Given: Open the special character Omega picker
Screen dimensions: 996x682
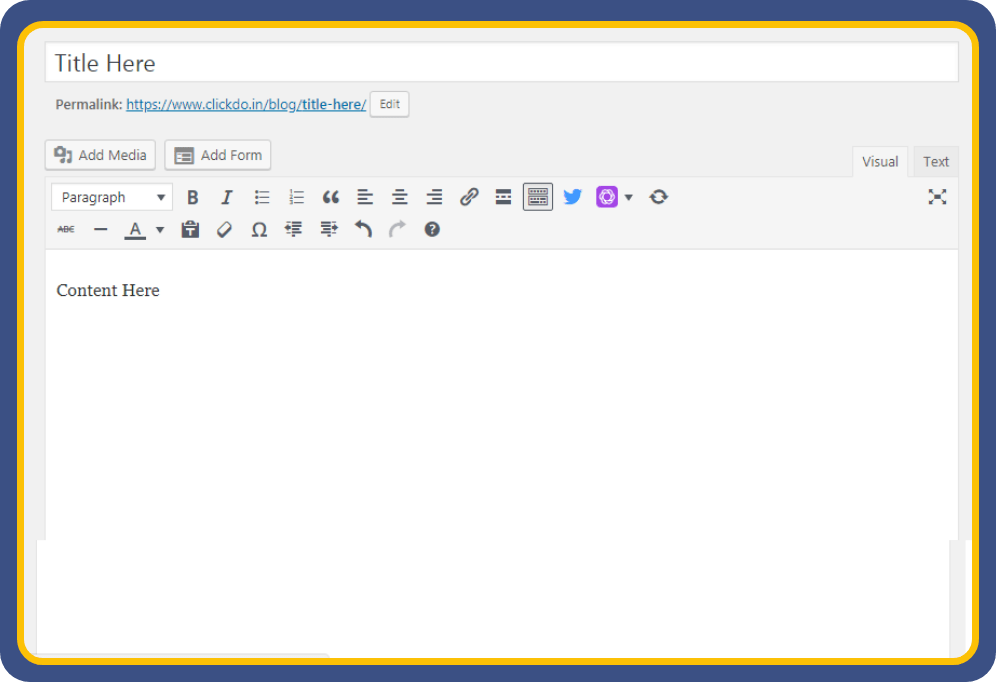Looking at the screenshot, I should coord(259,230).
